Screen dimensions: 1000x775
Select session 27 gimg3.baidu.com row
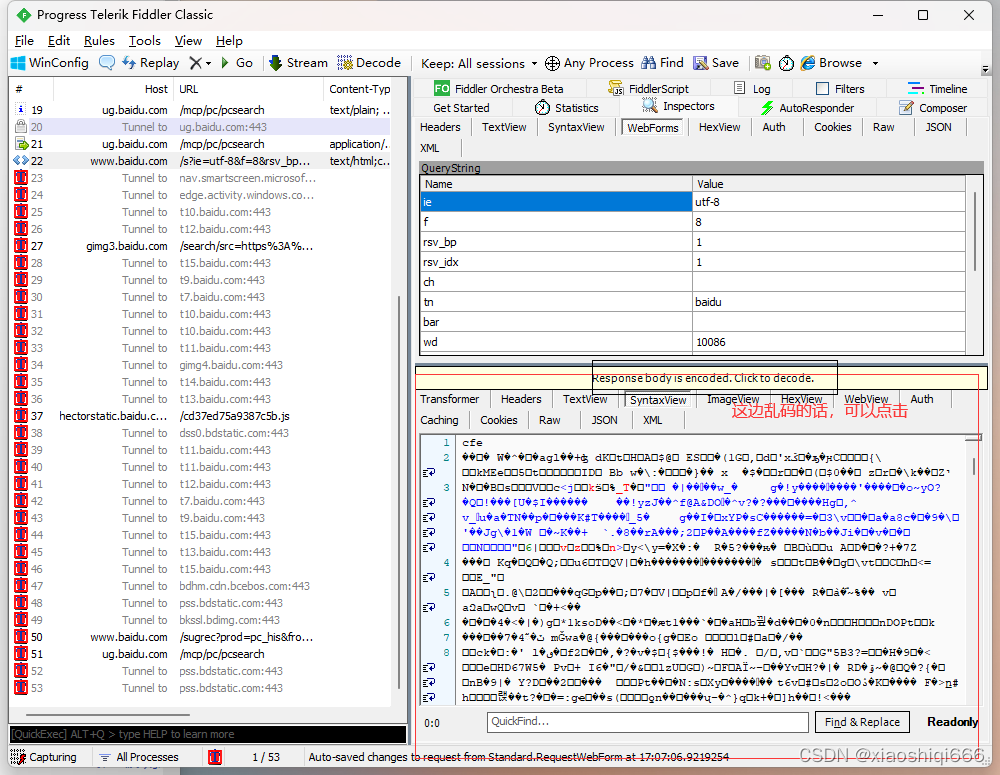coord(202,246)
